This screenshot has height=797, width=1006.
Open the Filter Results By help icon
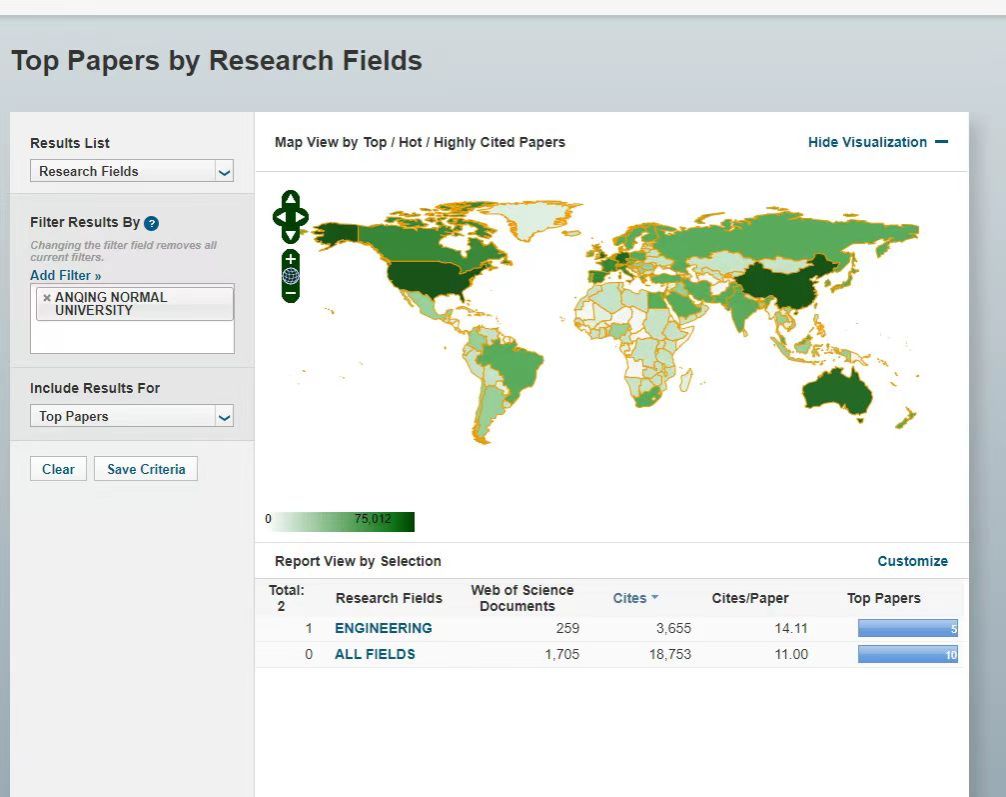(152, 223)
